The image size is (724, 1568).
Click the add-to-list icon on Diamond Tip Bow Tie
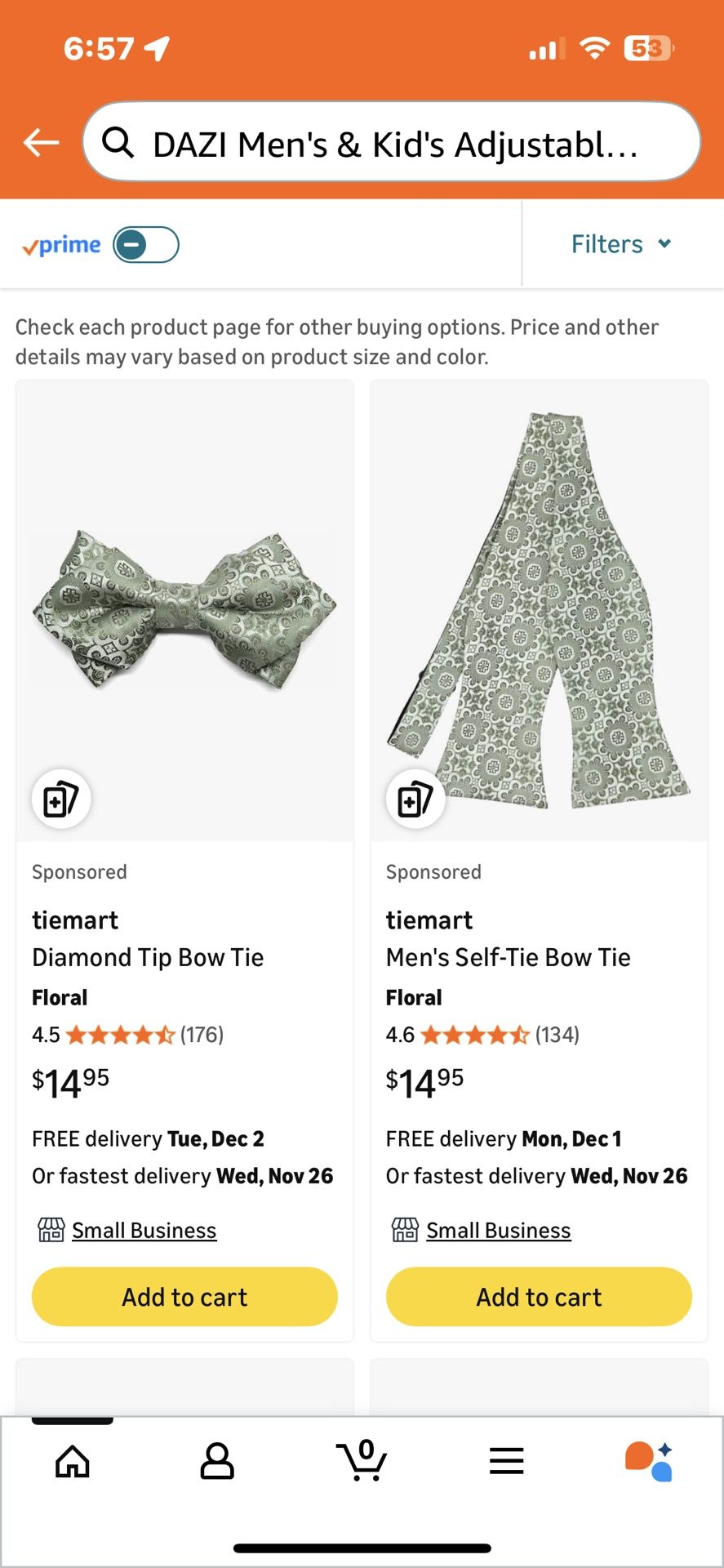pyautogui.click(x=60, y=799)
